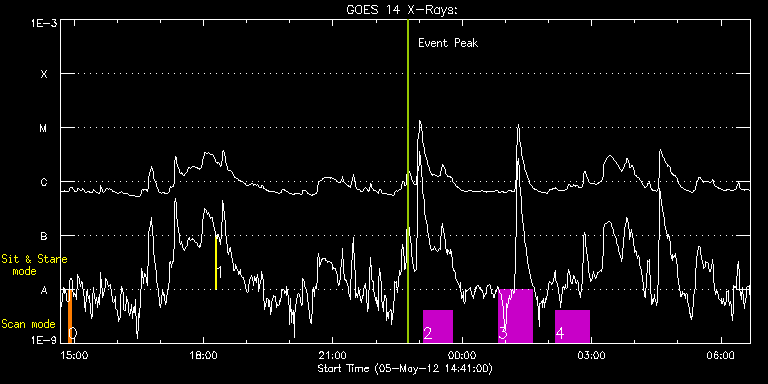Click magenta observation block number 4
The height and width of the screenshot is (384, 768).
(x=572, y=326)
